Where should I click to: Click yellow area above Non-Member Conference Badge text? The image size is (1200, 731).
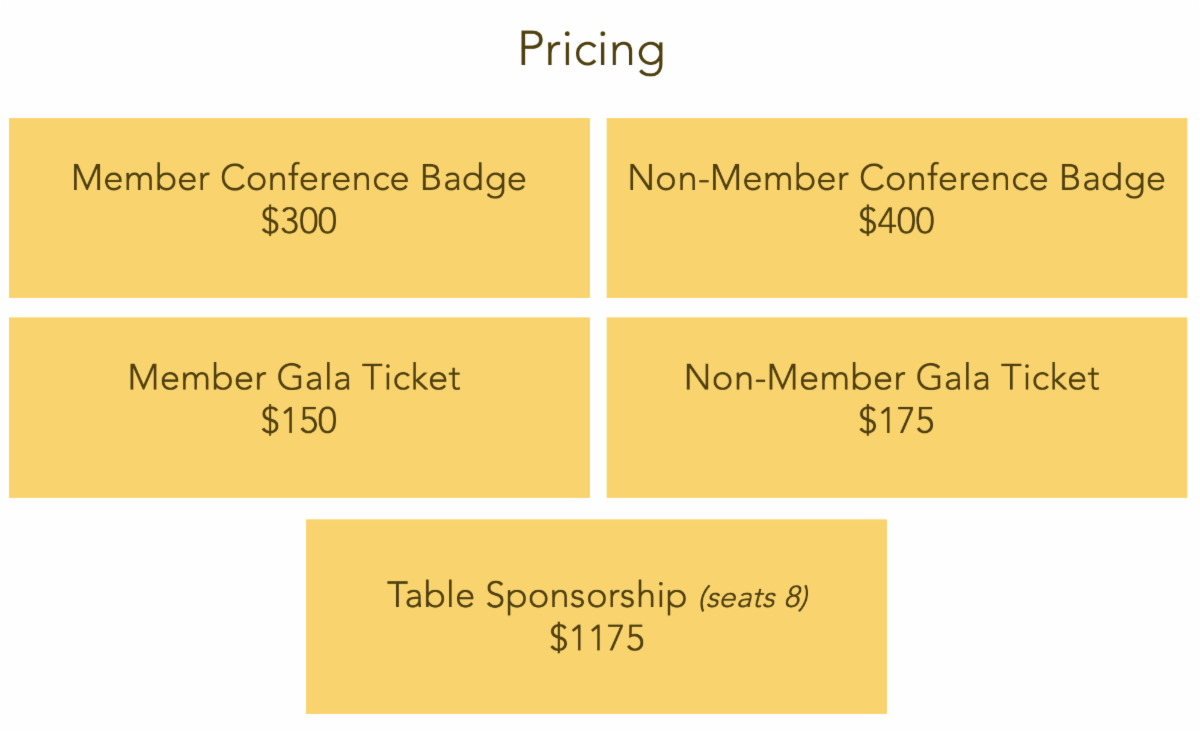pos(896,138)
